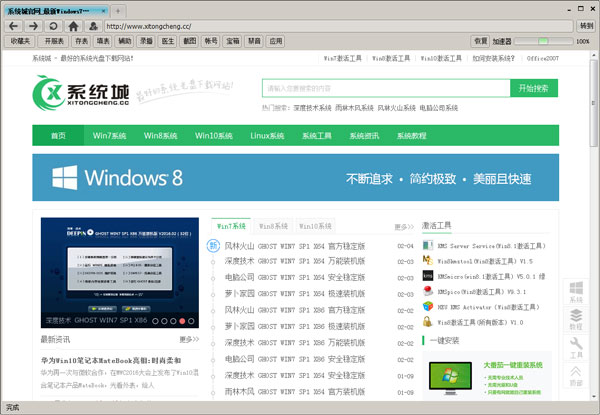This screenshot has width=600, height=415.
Task: Select 首页 in the green nav bar
Action: click(58, 135)
